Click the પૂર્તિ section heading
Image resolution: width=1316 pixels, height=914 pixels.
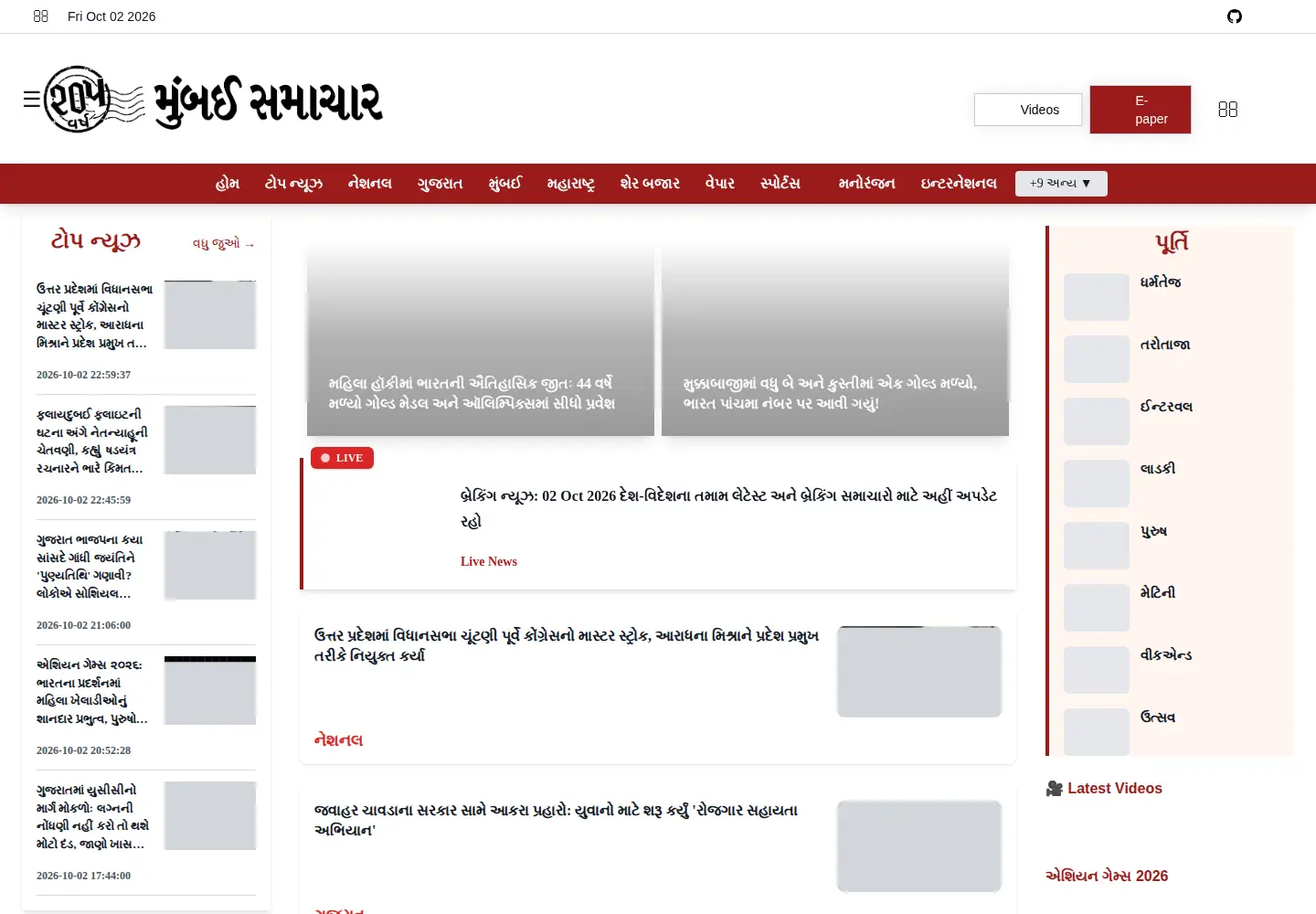[x=1172, y=242]
